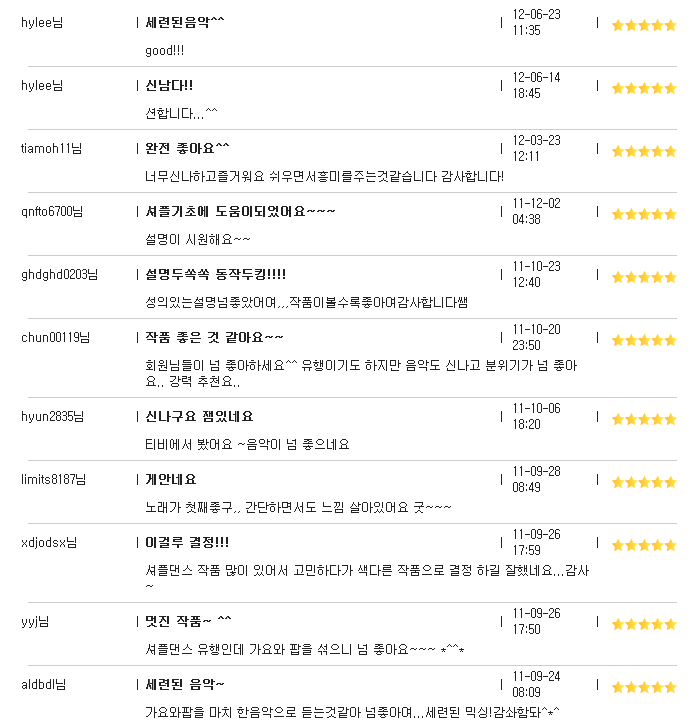Click the star rating on limits8187's review
The image size is (699, 725).
644,482
